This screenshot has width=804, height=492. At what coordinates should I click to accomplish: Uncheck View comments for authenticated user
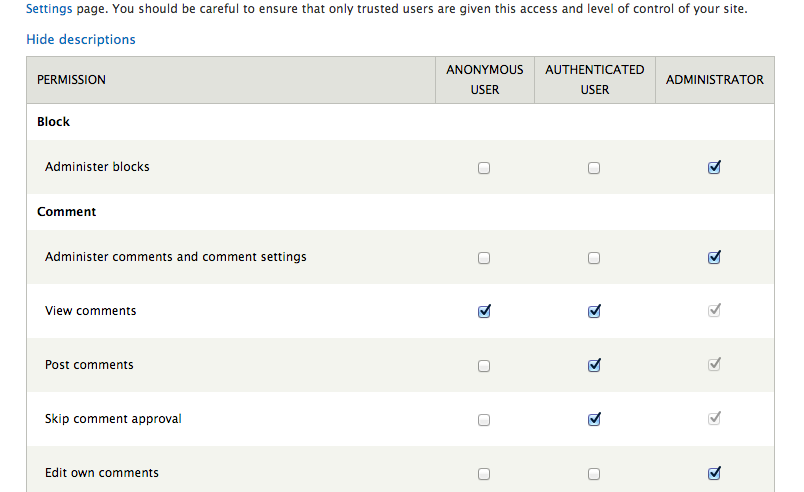click(594, 312)
